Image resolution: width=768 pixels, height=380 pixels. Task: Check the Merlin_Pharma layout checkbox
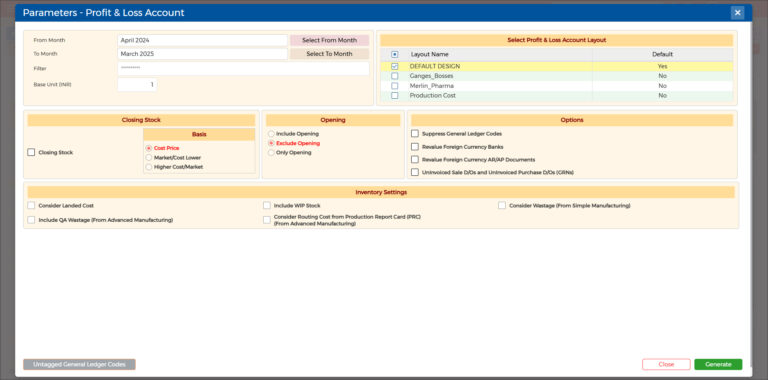point(395,86)
